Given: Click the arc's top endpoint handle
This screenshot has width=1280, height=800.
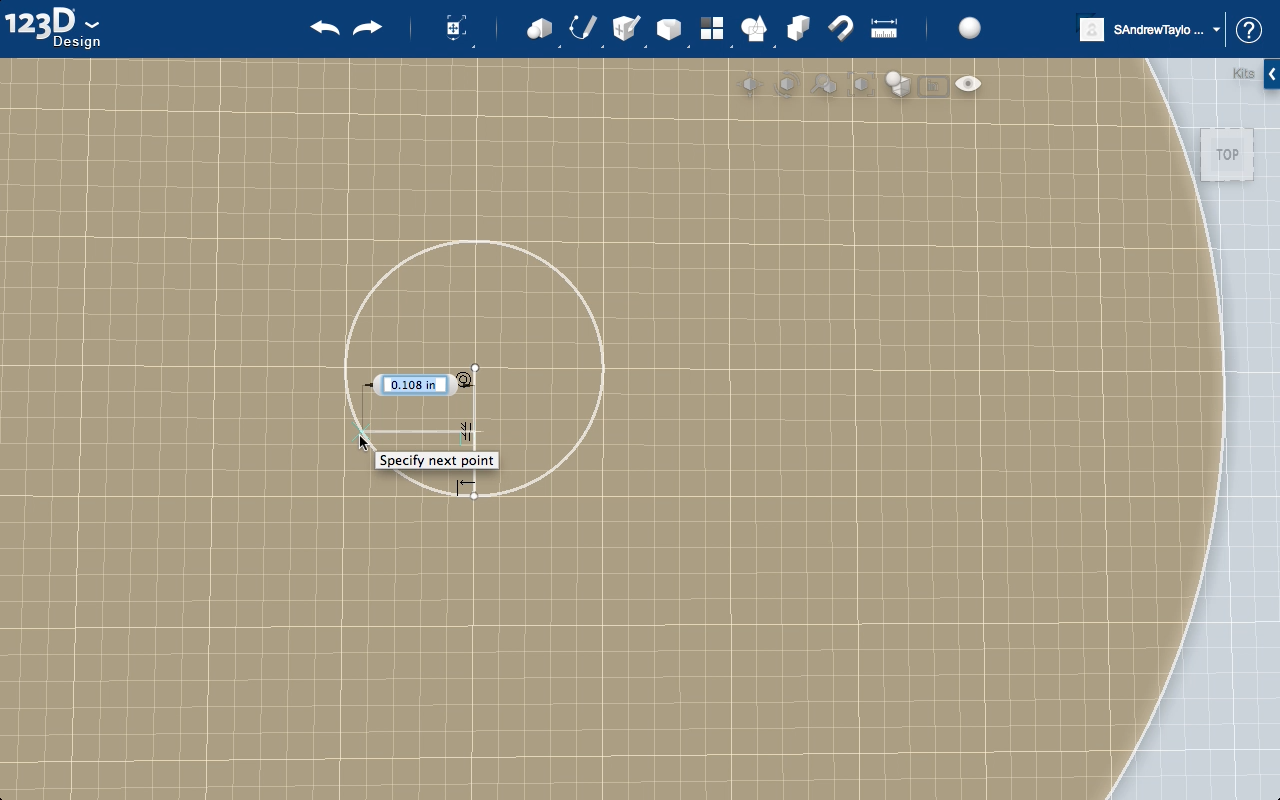Looking at the screenshot, I should 475,368.
